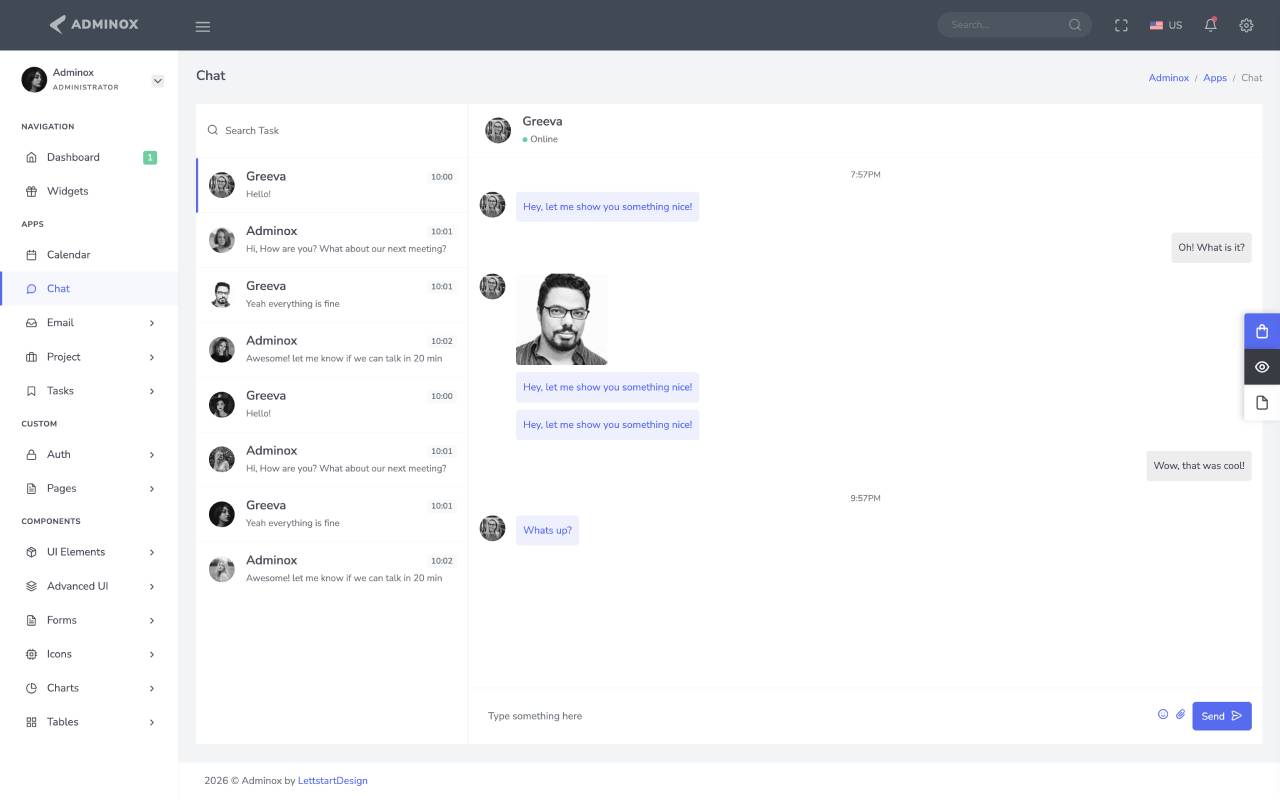Expand the Charts submenu chevron
The height and width of the screenshot is (800, 1280).
152,688
